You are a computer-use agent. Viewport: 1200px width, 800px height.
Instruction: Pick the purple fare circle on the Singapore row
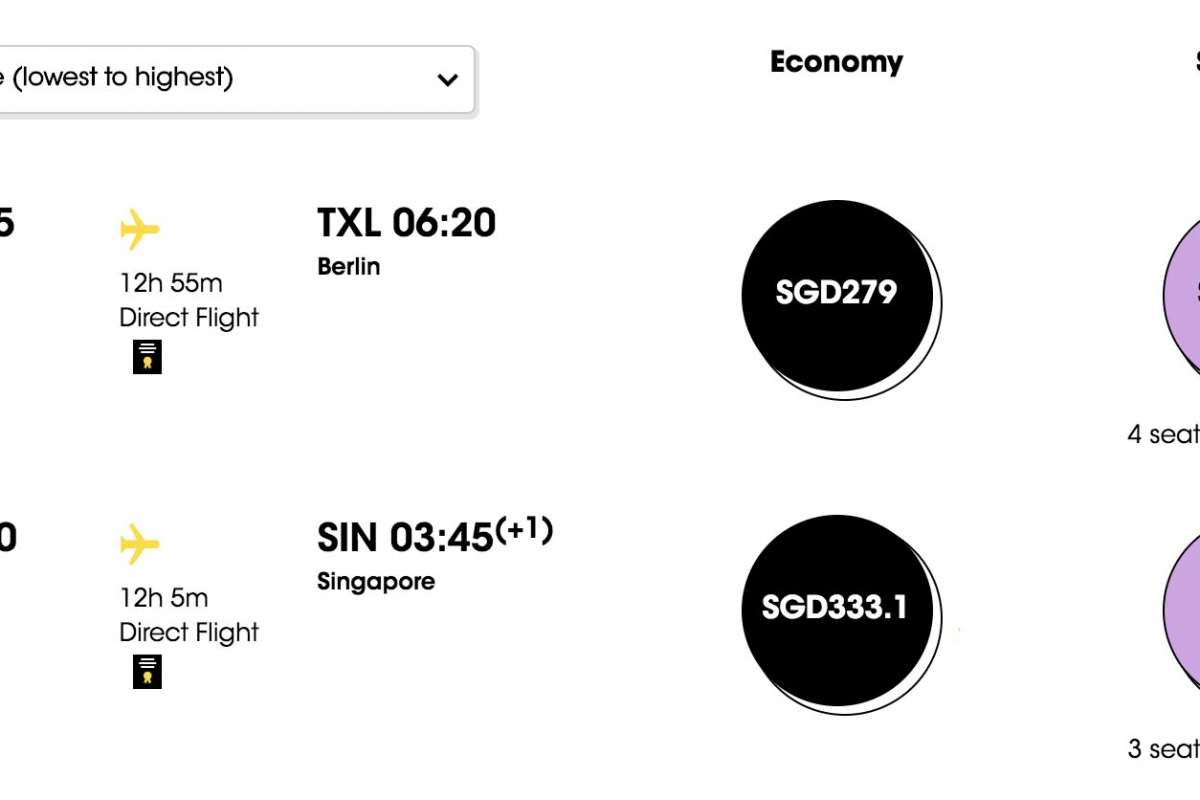pyautogui.click(x=1184, y=610)
